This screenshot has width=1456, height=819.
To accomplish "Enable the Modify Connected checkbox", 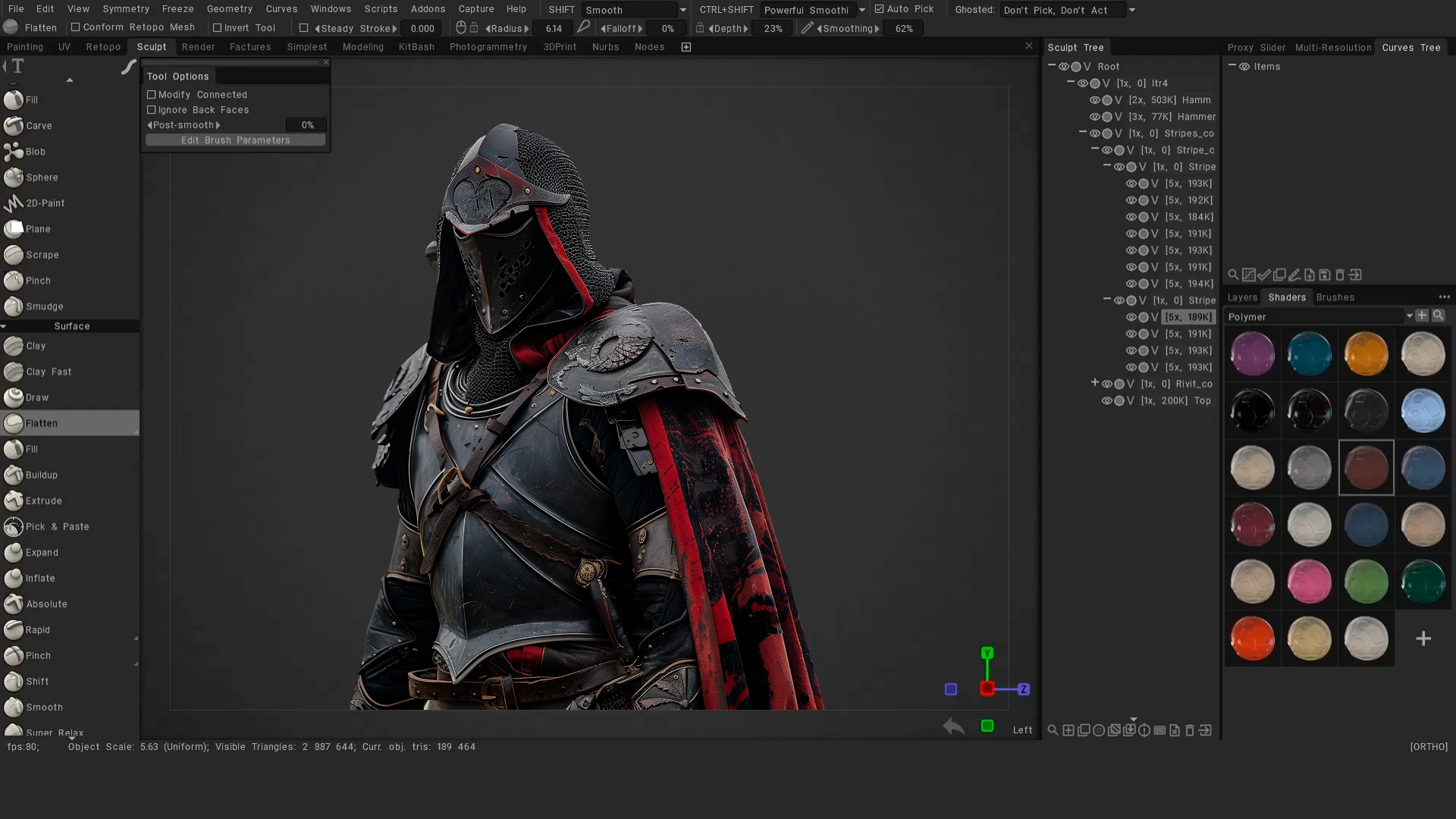I will [x=152, y=94].
